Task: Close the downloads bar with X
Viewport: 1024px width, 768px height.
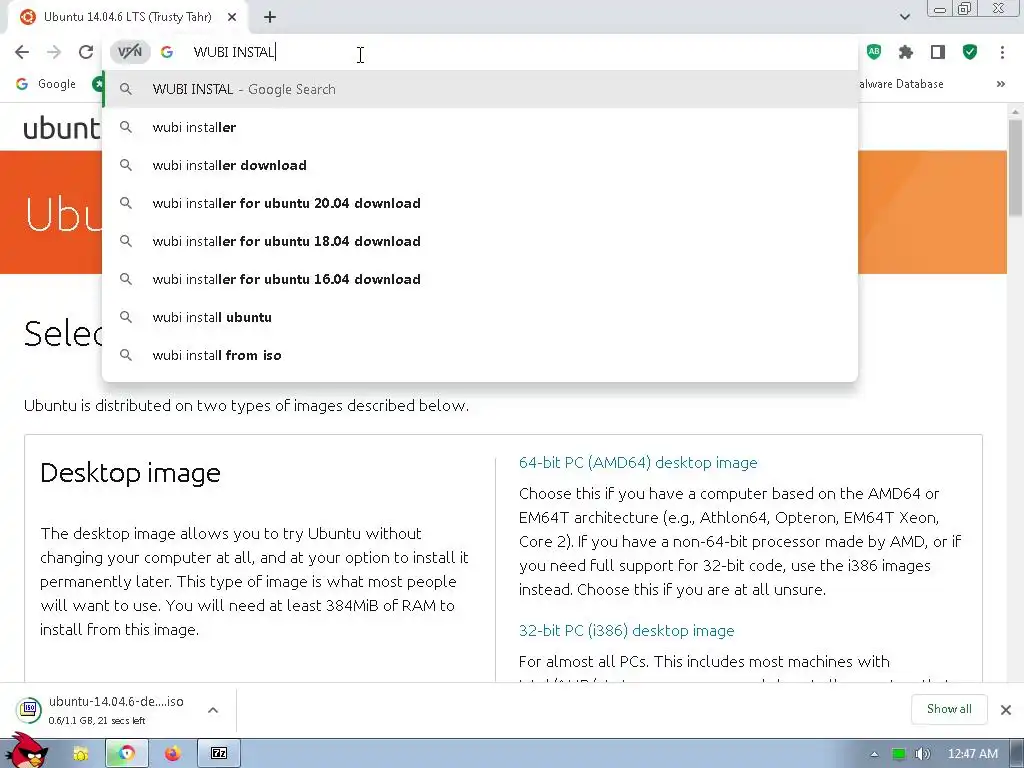Action: (x=1006, y=710)
